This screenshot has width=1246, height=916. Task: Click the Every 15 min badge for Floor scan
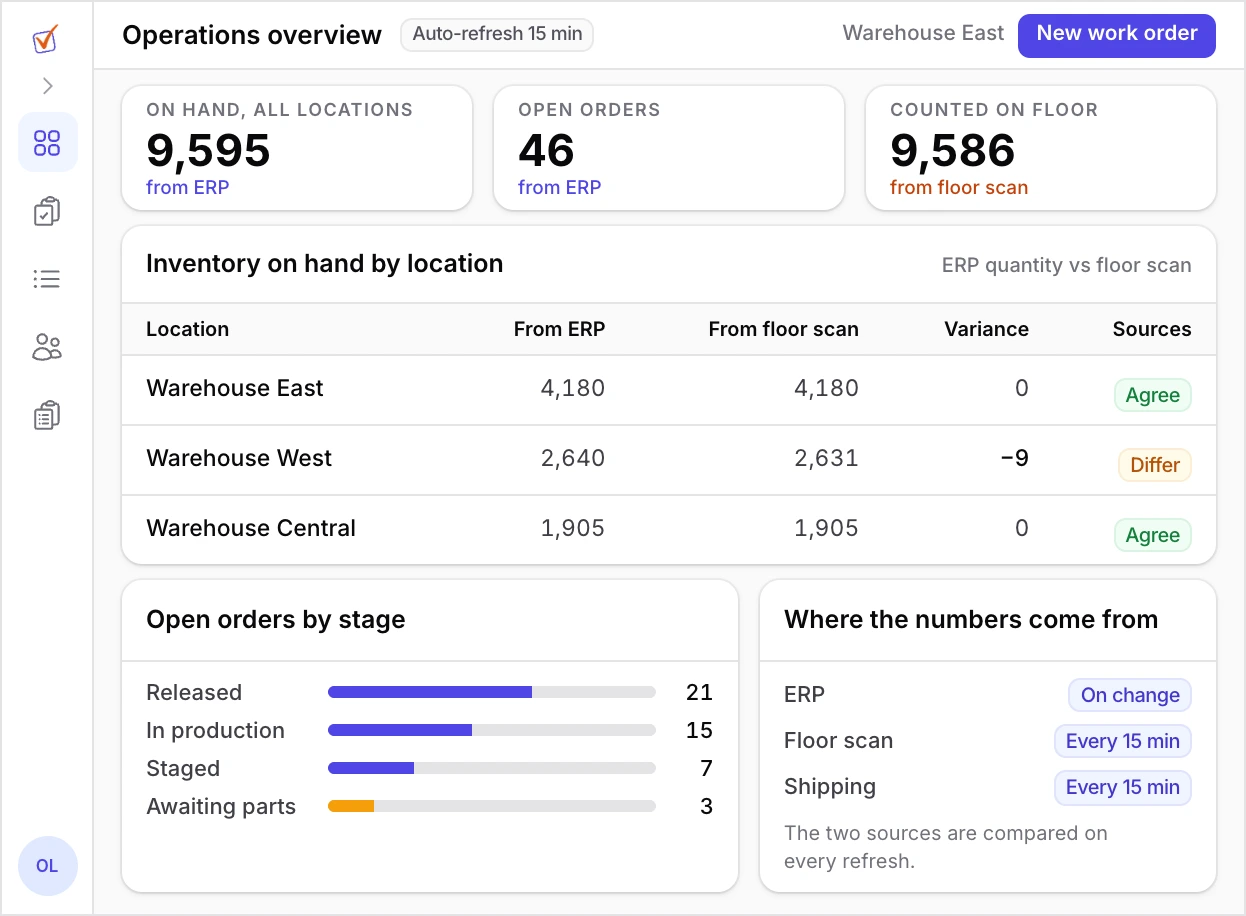(1123, 741)
